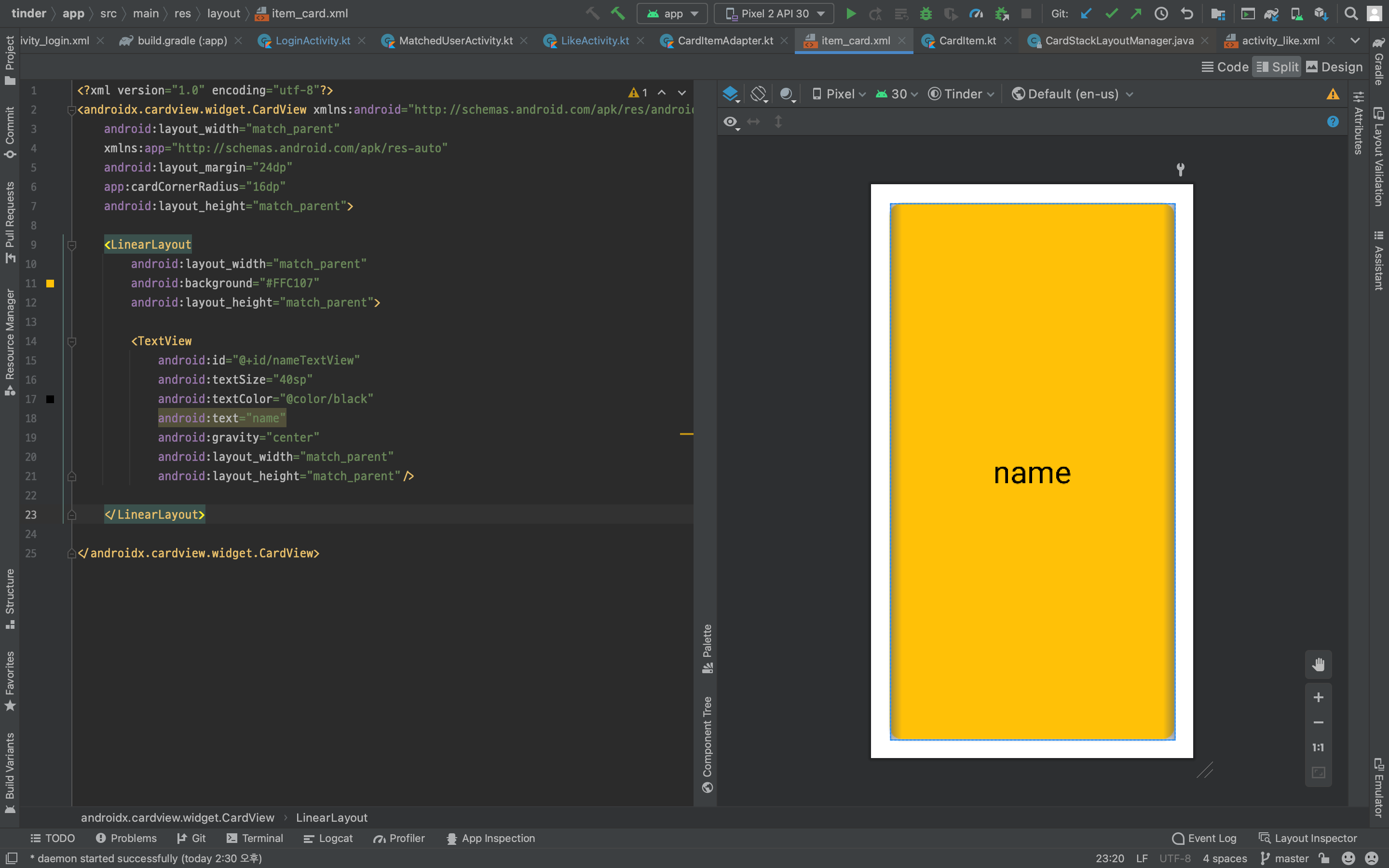Click the Debug app bug icon
The width and height of the screenshot is (1389, 868).
tap(925, 14)
